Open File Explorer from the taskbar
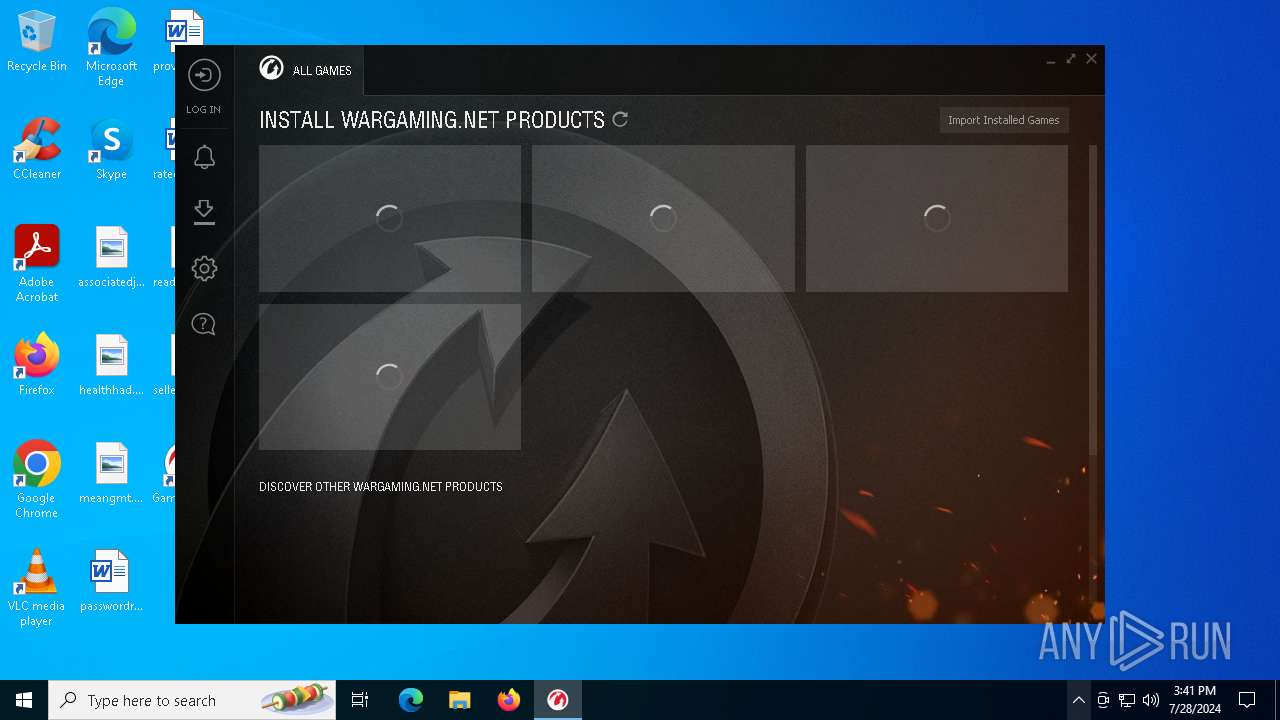The image size is (1280, 720). [x=460, y=700]
